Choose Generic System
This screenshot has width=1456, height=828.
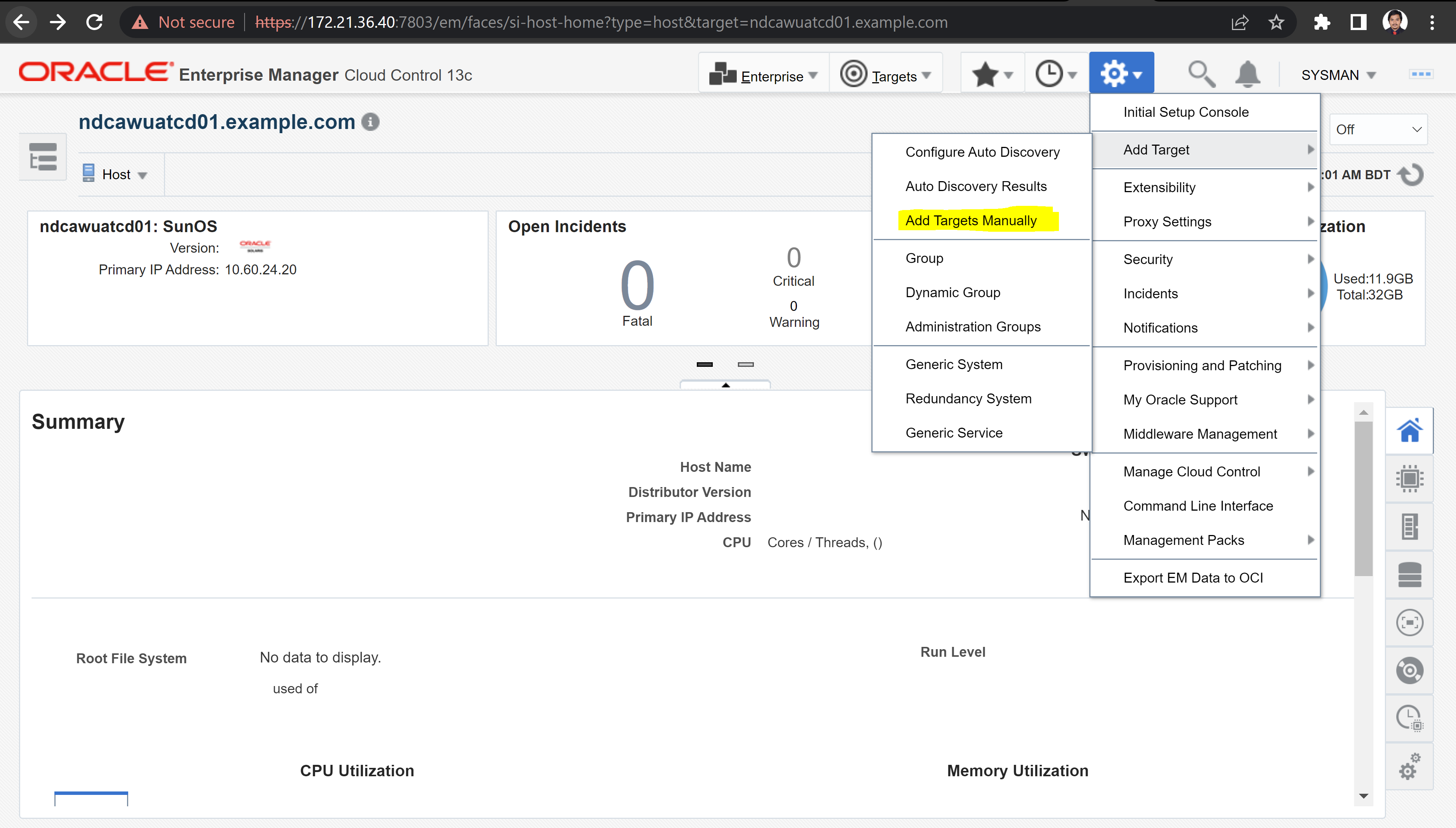[x=981, y=364]
